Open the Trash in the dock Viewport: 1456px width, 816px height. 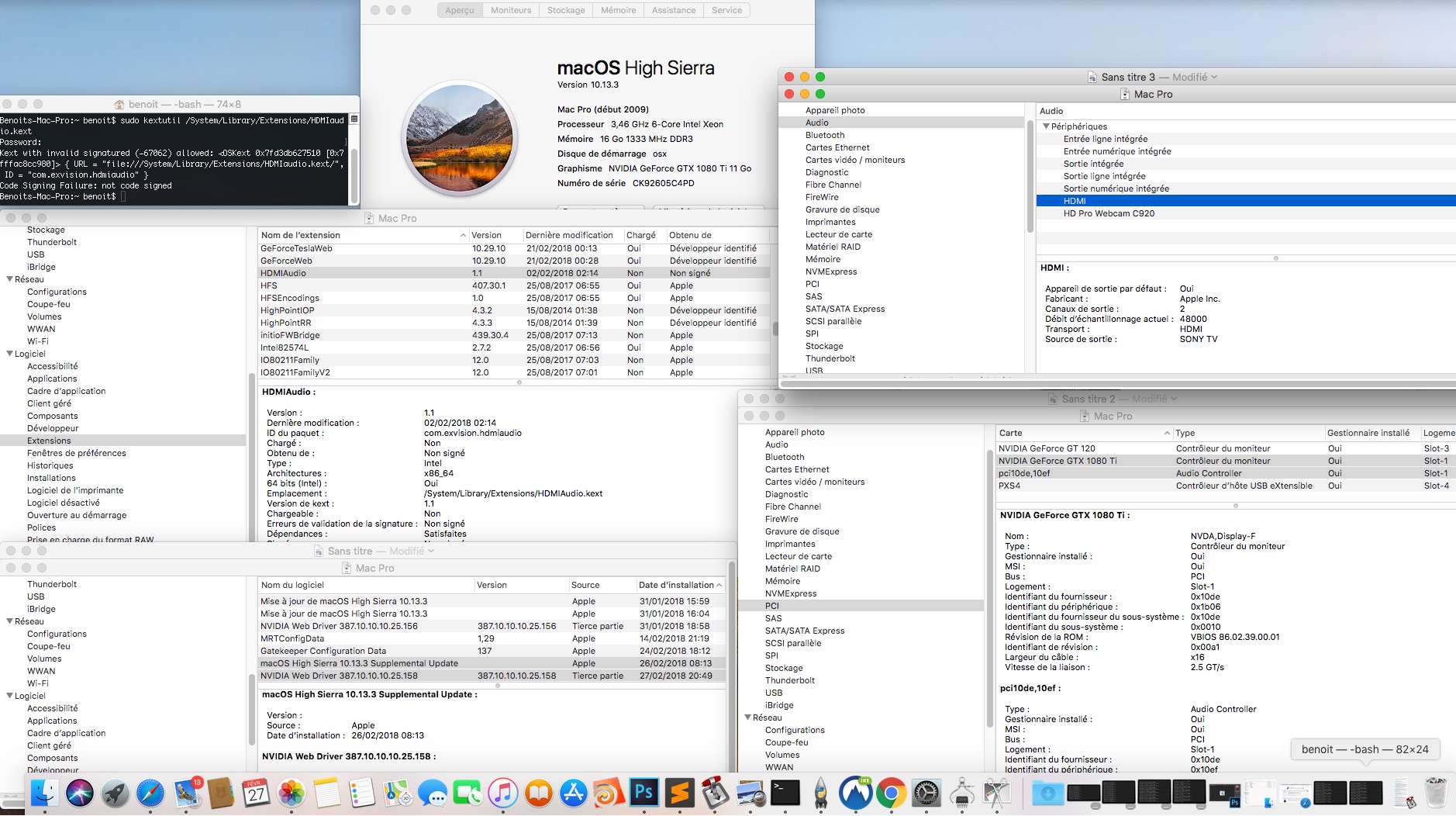pos(1435,794)
